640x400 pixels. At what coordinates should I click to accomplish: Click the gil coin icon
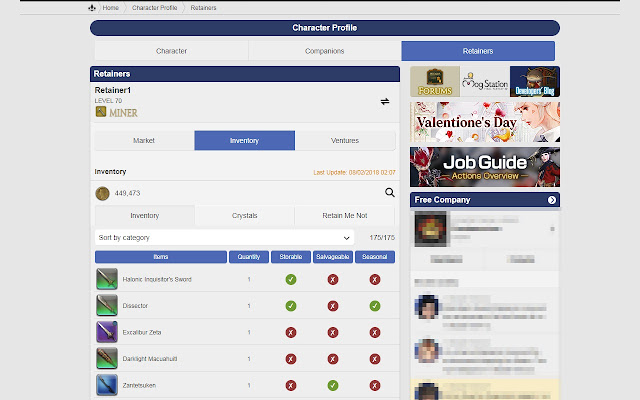[102, 193]
